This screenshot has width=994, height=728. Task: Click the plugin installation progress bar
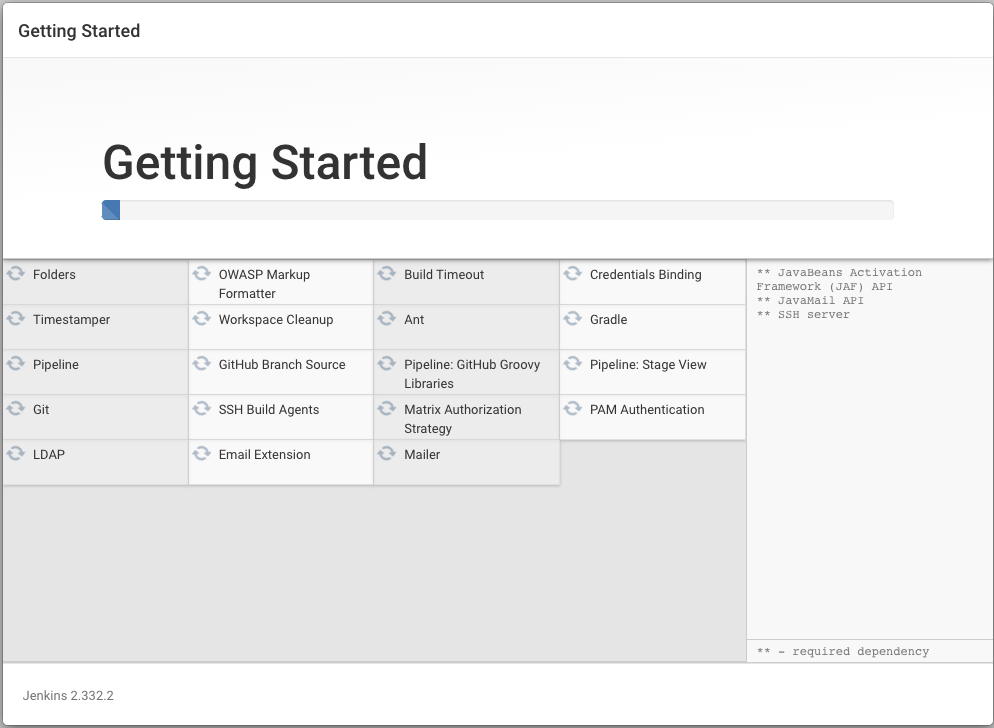pyautogui.click(x=498, y=210)
